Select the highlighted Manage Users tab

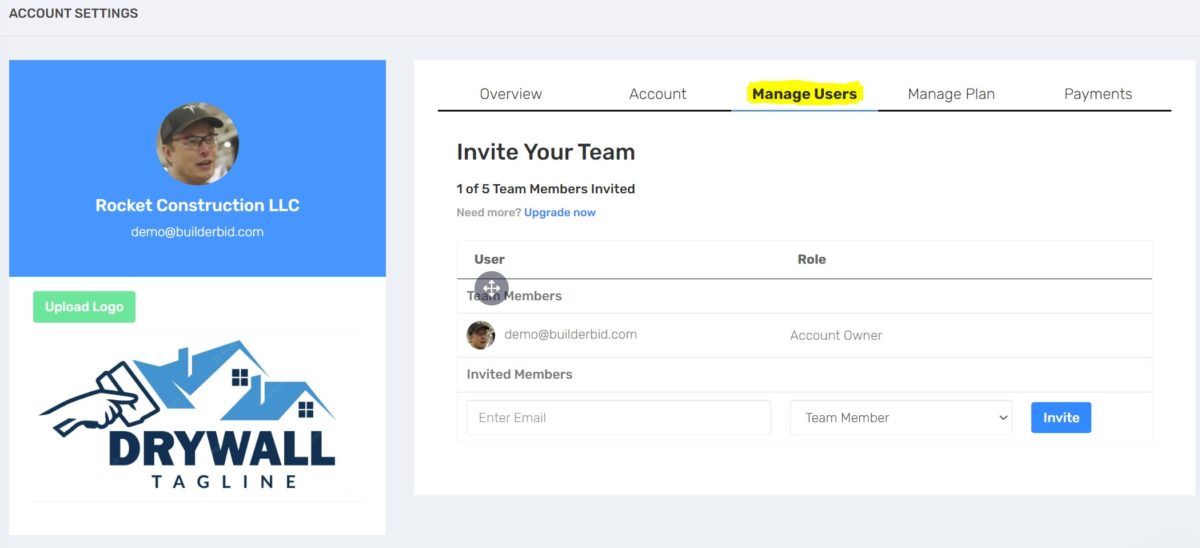[804, 94]
